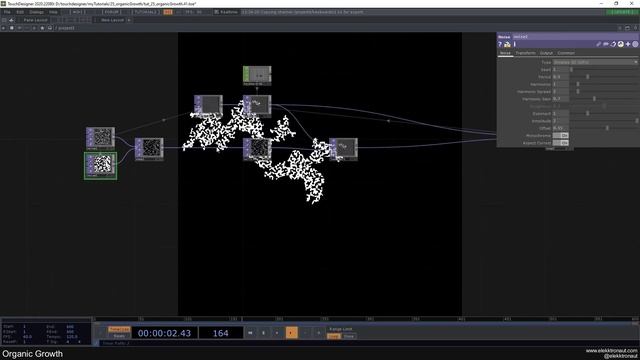Click the Amplitude value field

point(560,121)
